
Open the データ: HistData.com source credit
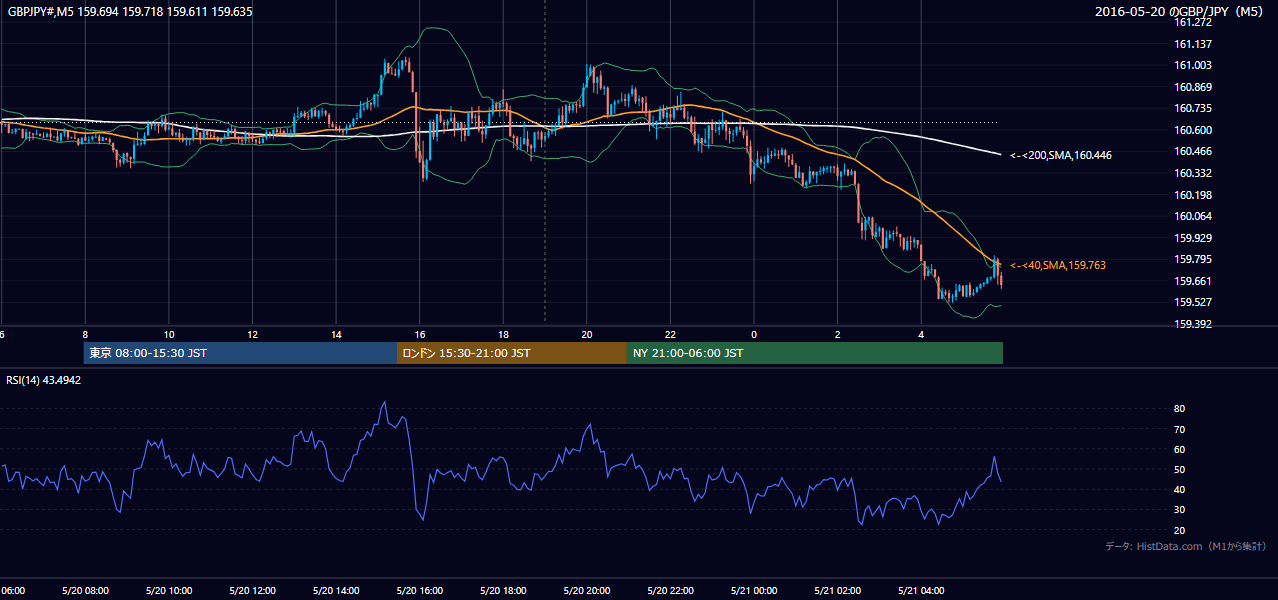click(1186, 546)
